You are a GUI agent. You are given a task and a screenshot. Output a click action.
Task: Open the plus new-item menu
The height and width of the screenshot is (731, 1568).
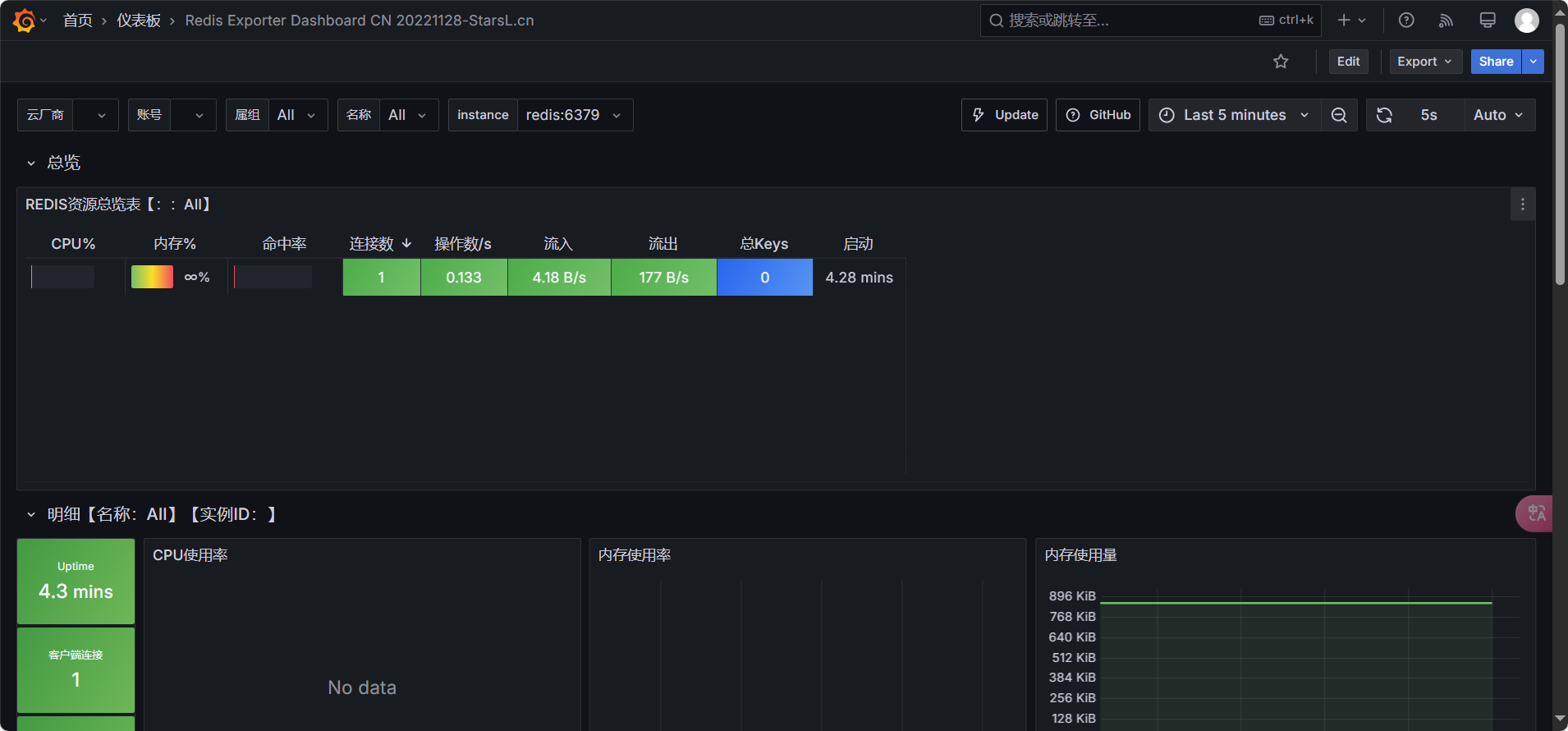1351,21
